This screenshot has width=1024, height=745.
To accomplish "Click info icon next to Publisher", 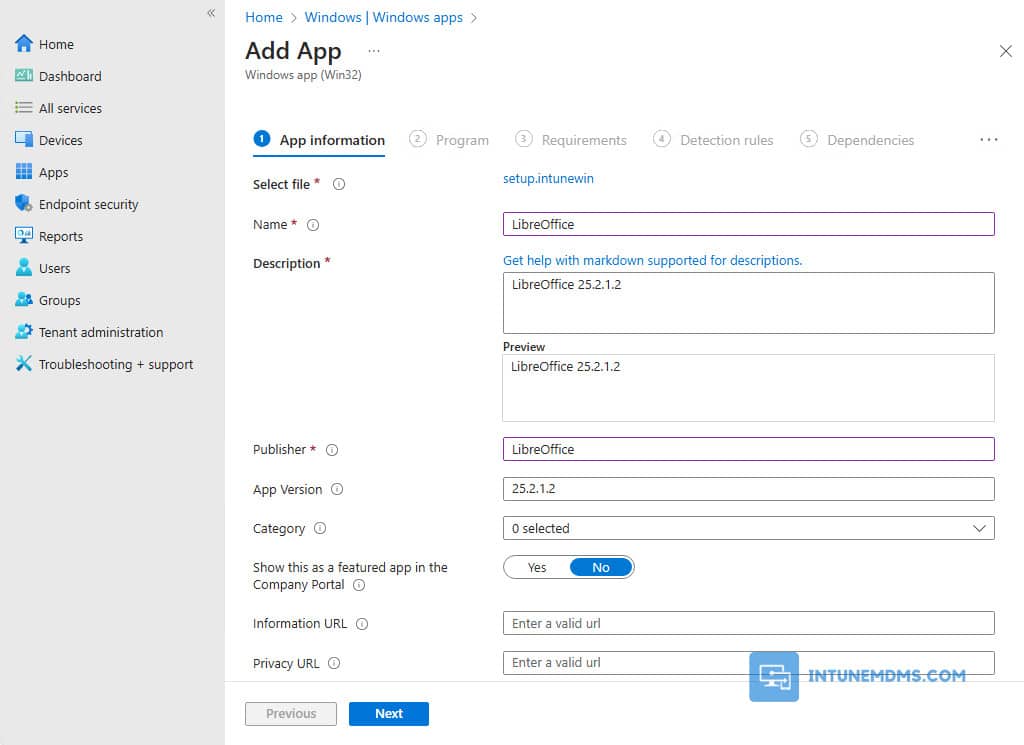I will click(x=332, y=450).
